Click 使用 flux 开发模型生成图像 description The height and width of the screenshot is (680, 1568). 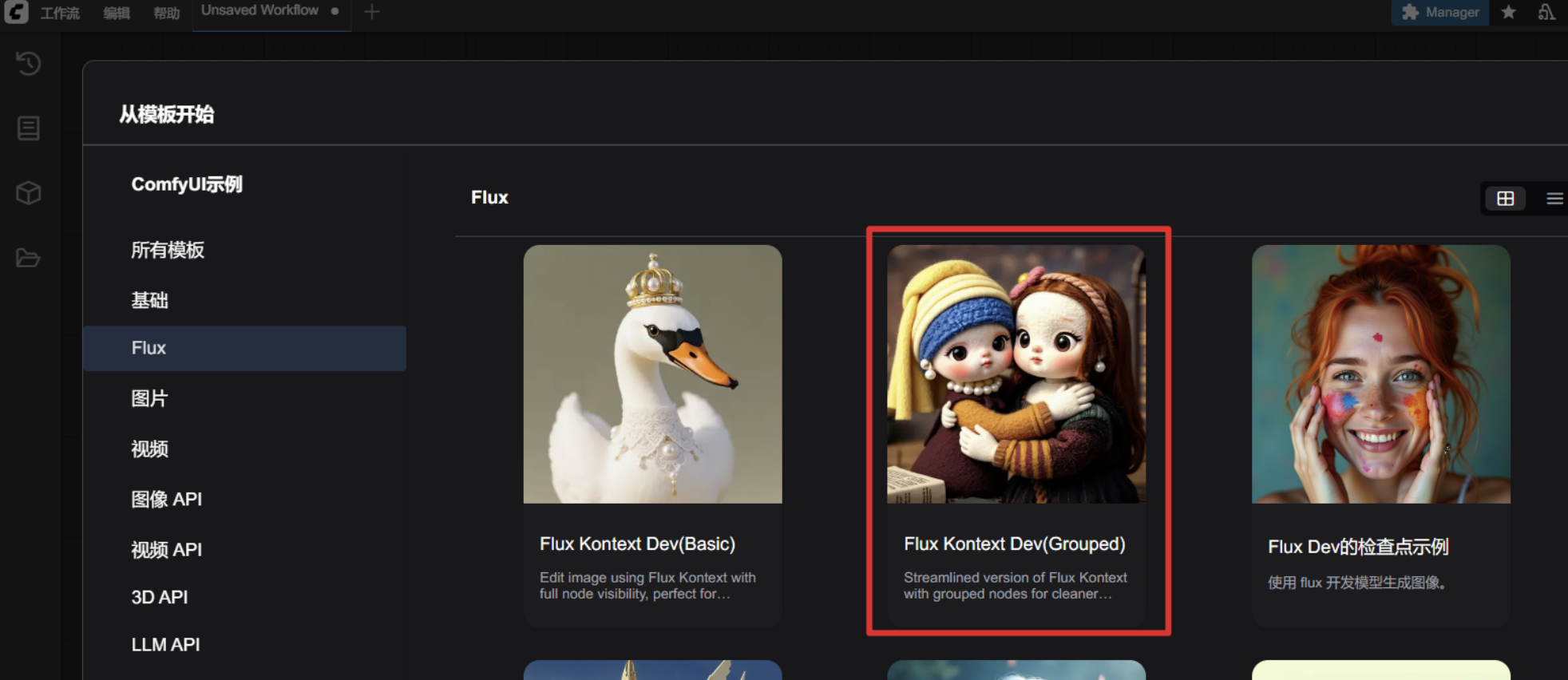1356,583
